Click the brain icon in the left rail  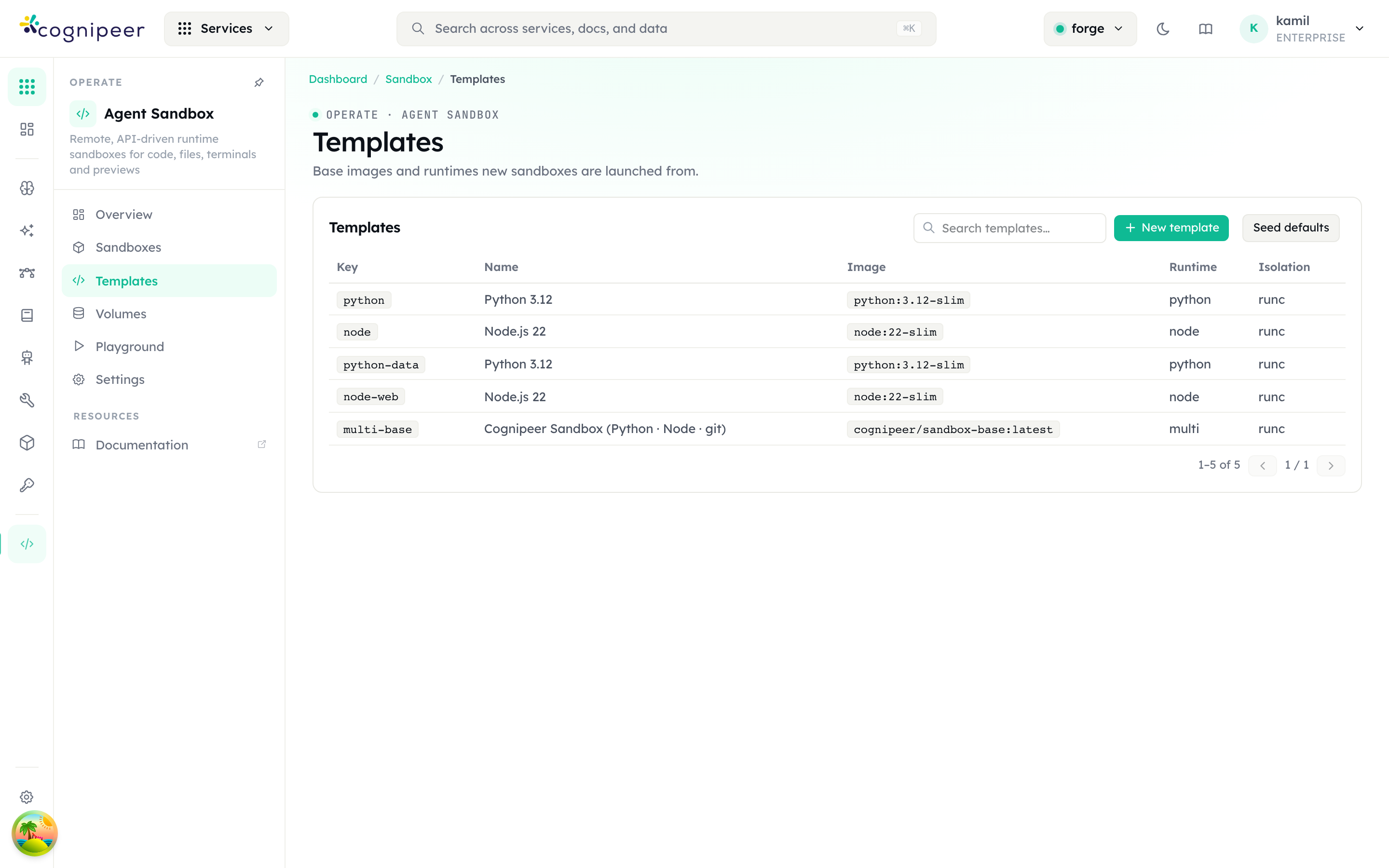27,188
